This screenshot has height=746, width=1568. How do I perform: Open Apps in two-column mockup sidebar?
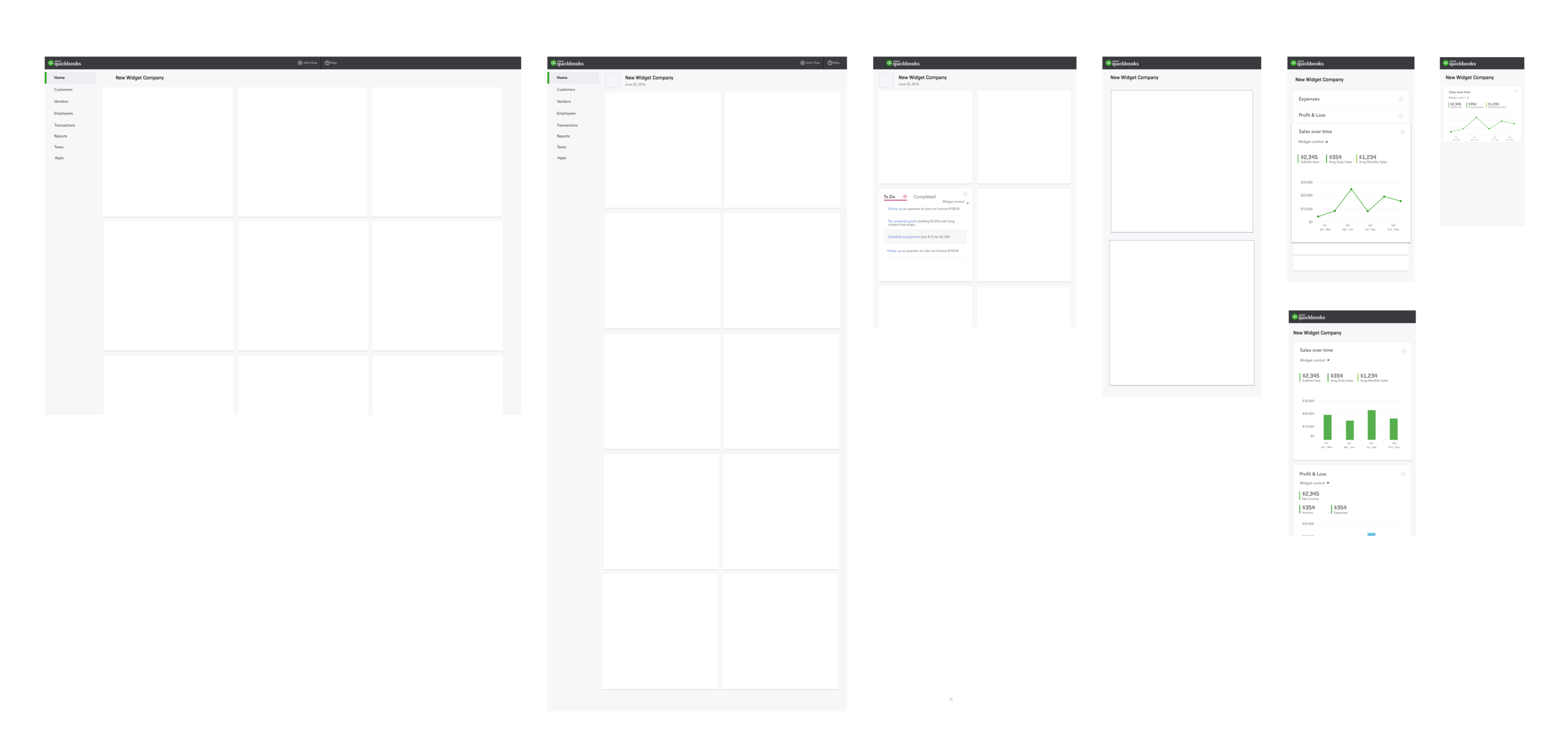point(562,158)
